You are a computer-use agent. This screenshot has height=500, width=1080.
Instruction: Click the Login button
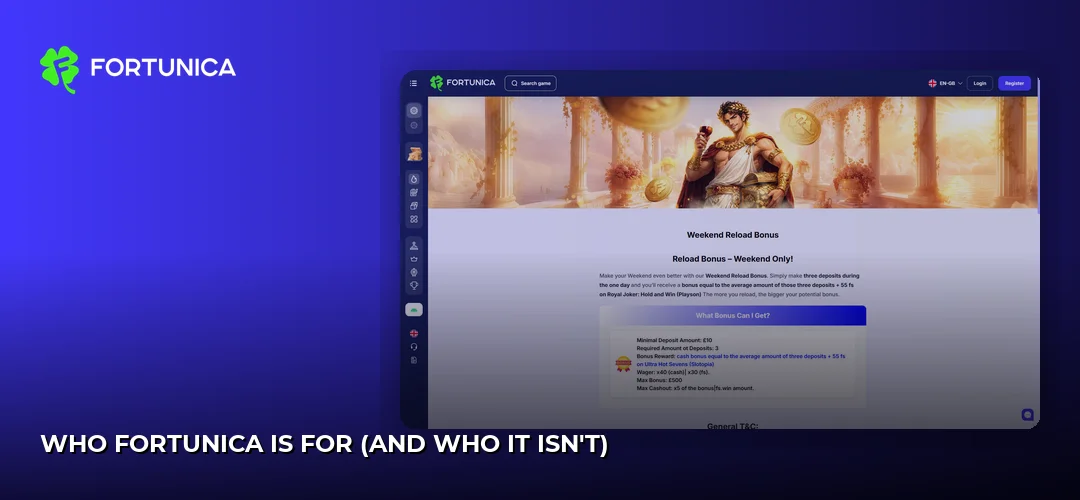[x=979, y=83]
